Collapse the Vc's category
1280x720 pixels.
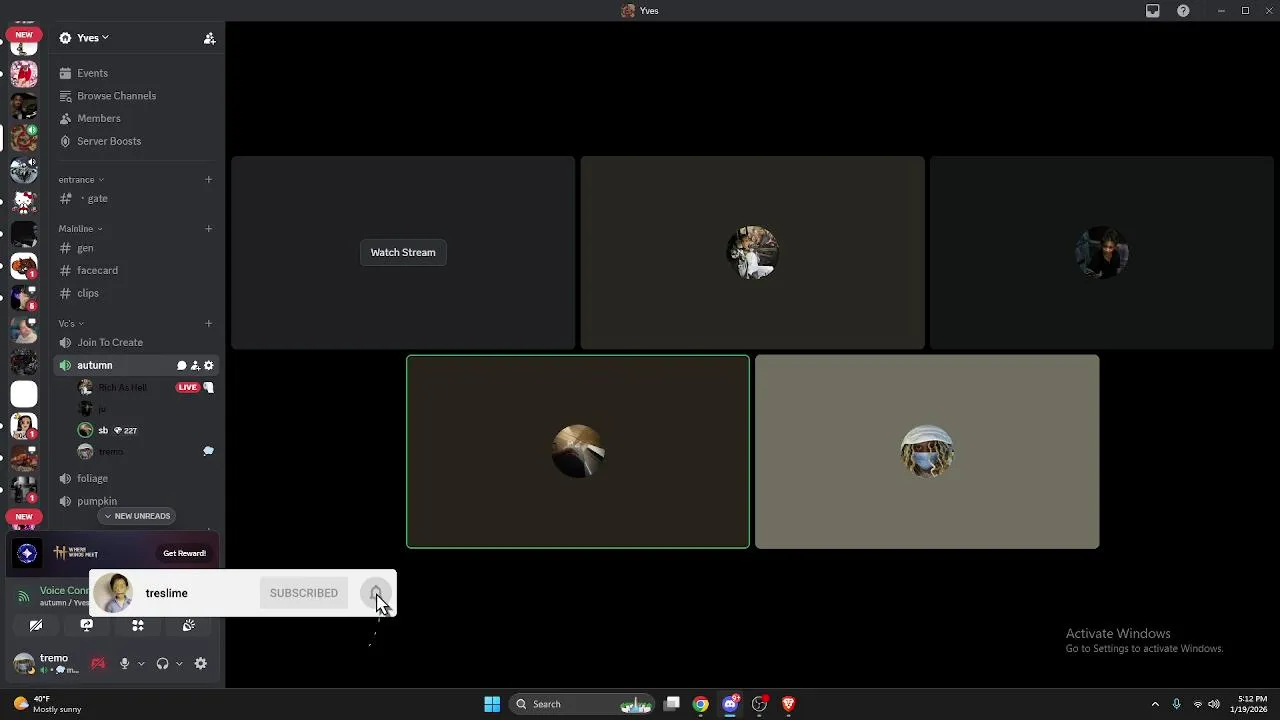(70, 324)
